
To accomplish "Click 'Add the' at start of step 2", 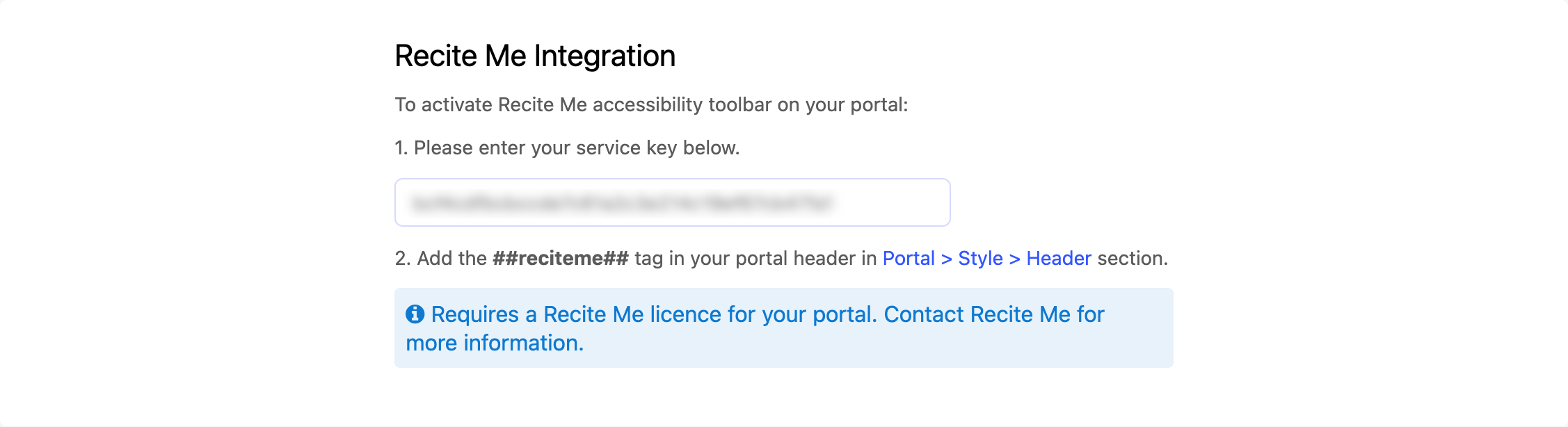I will tap(451, 259).
